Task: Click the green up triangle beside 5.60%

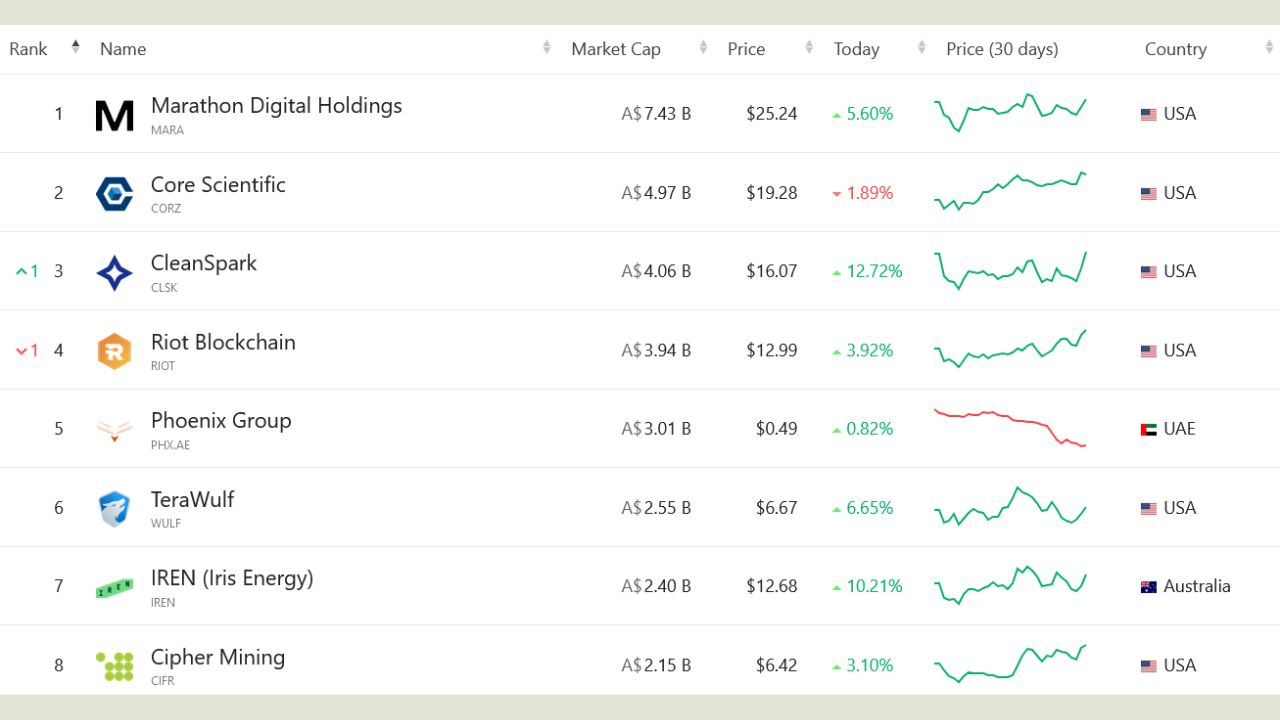Action: [x=837, y=115]
